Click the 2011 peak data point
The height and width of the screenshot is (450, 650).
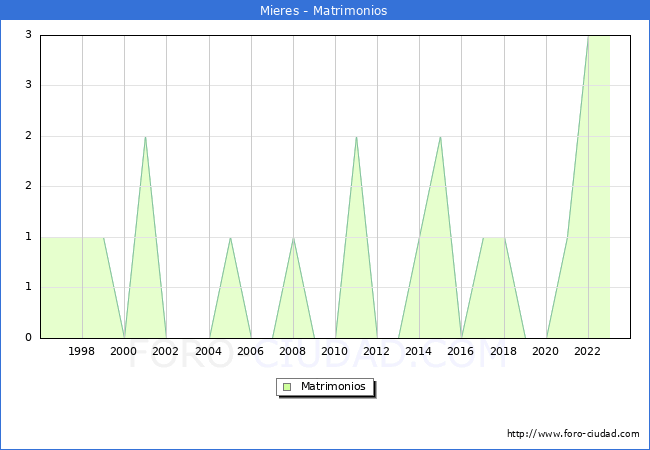point(356,137)
